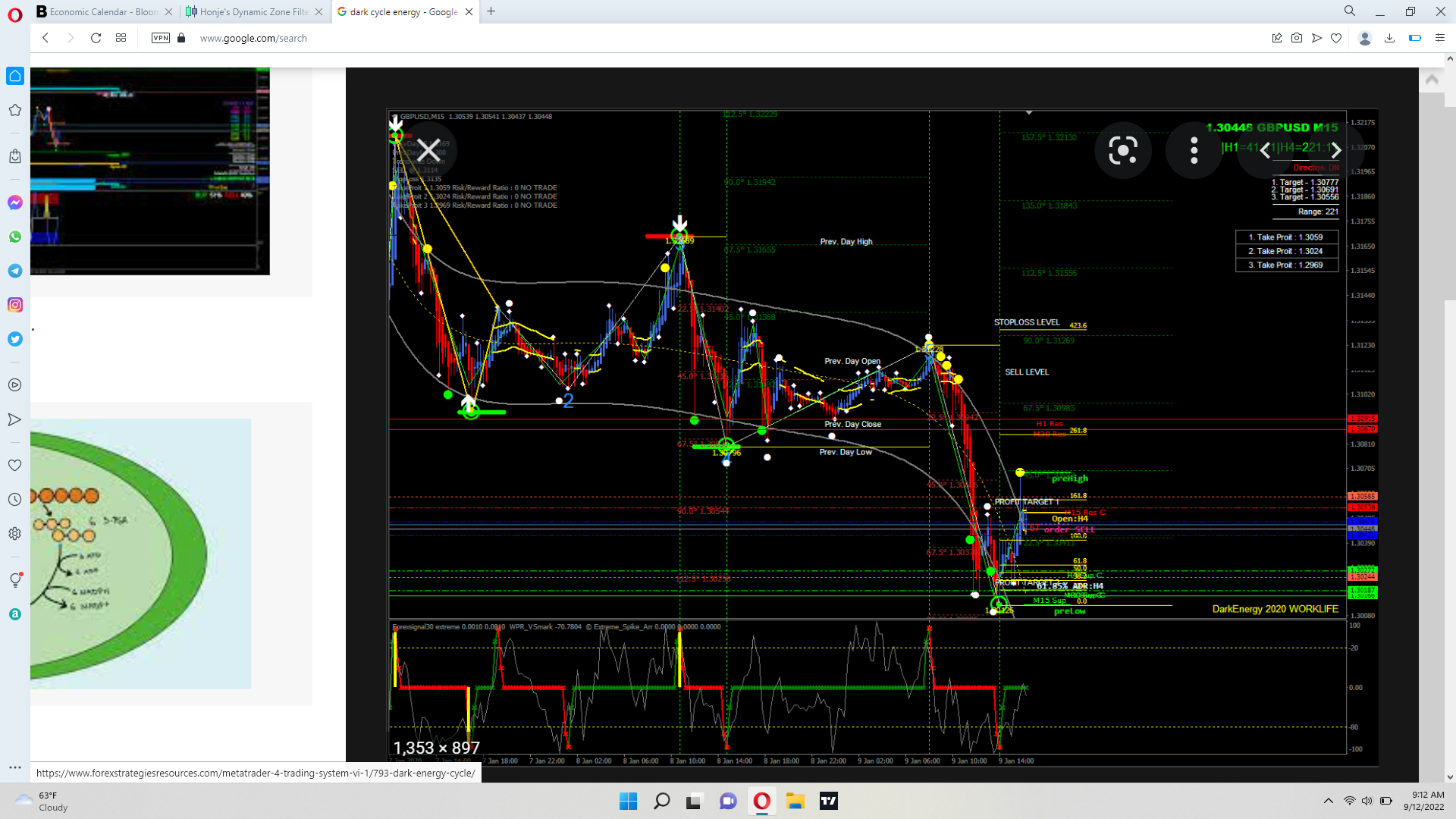
Task: Open image options three-dot menu
Action: [1194, 150]
